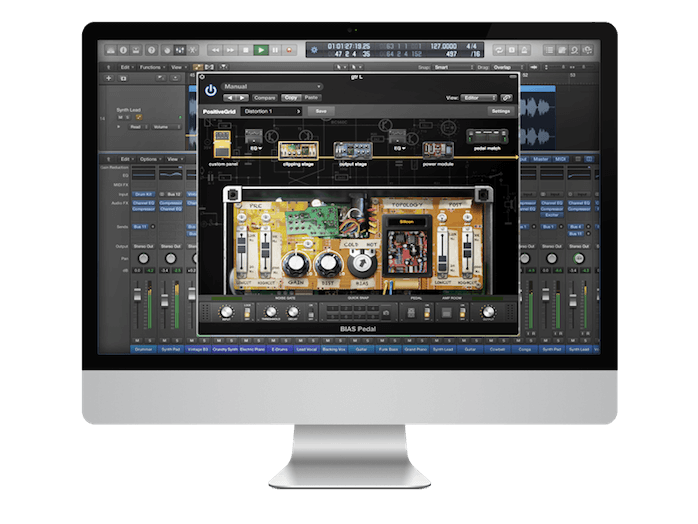Open the Snap Smart dropdown

coord(454,67)
